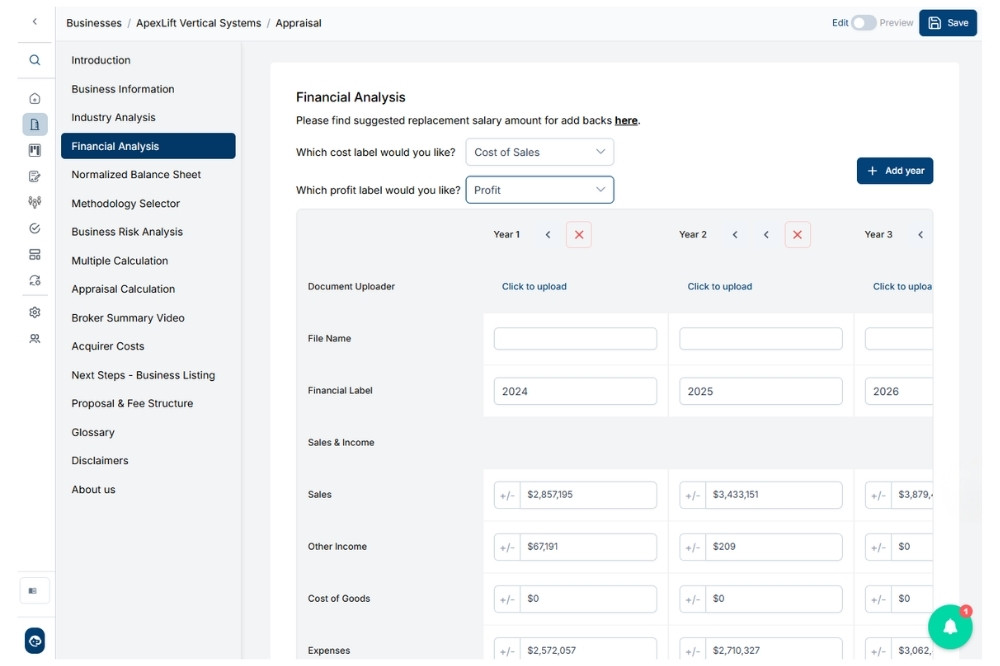Toggle +/- sign for Year 1 Sales
This screenshot has width=1000, height=666.
pyautogui.click(x=507, y=495)
